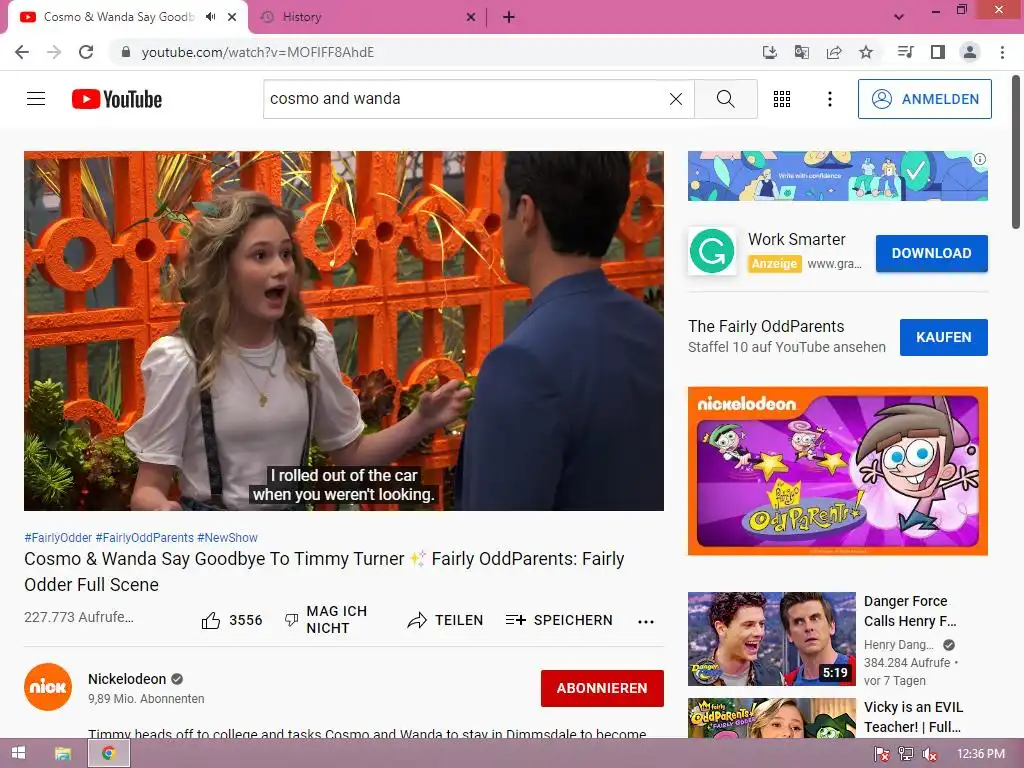
Task: Translate this page icon
Action: click(802, 52)
